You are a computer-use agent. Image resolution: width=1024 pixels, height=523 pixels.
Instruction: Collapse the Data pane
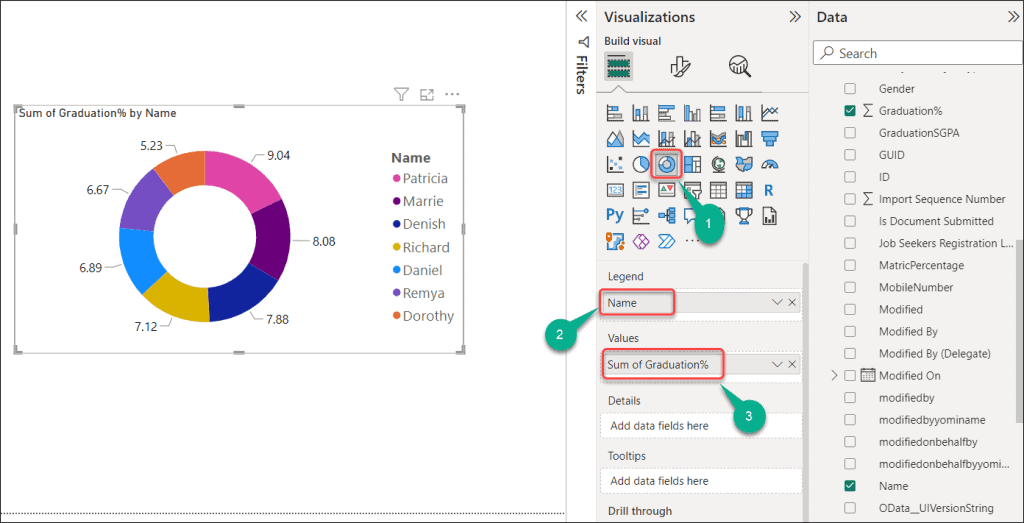[x=1013, y=17]
